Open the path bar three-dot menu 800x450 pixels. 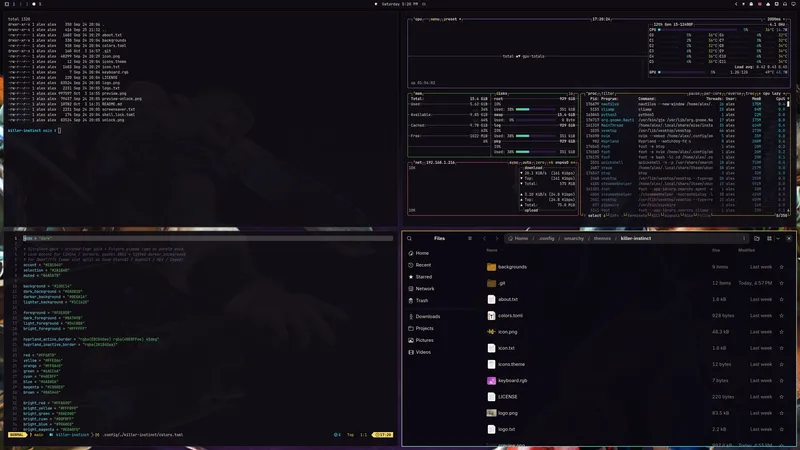point(744,238)
